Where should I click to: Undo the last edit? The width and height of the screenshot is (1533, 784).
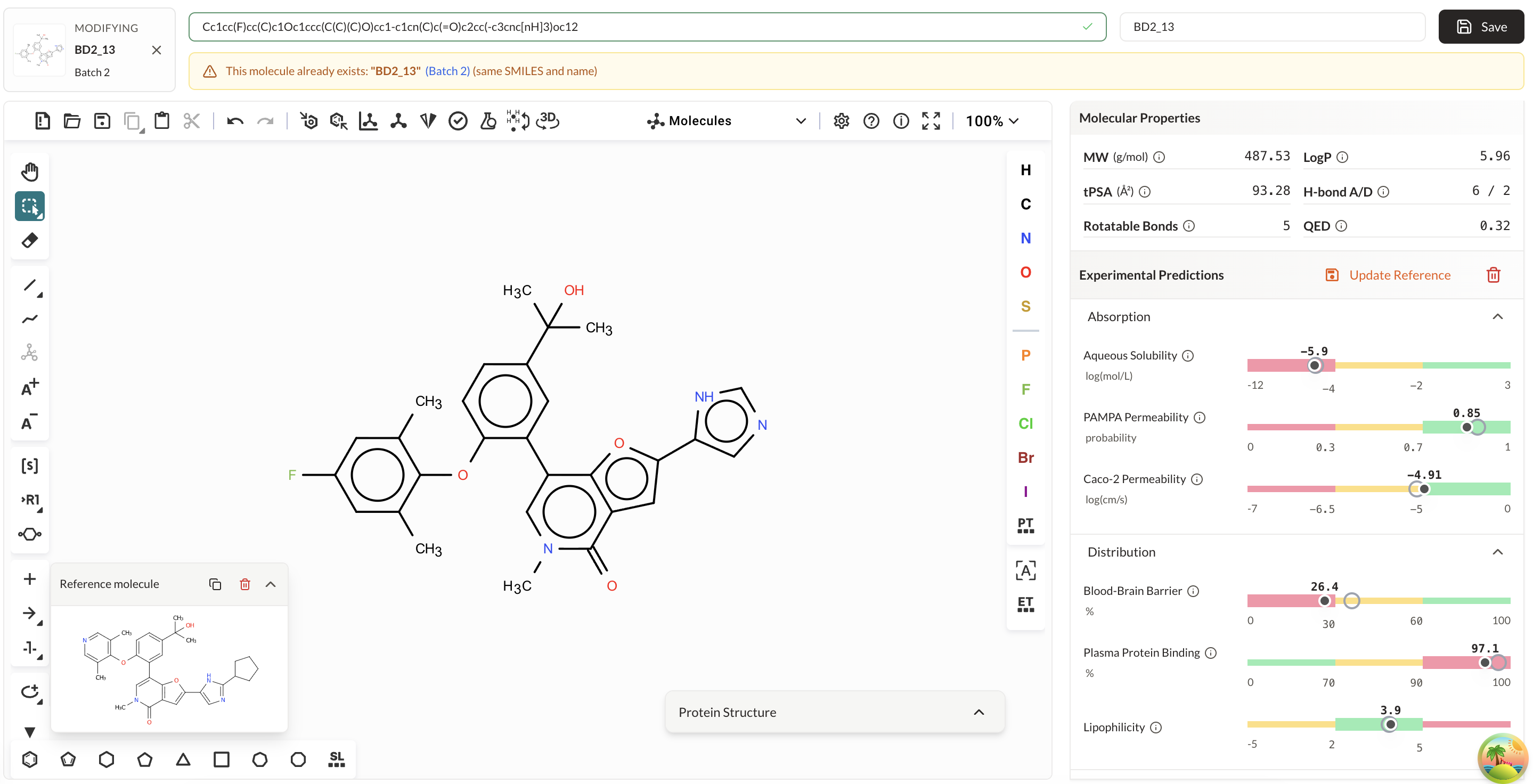tap(235, 121)
